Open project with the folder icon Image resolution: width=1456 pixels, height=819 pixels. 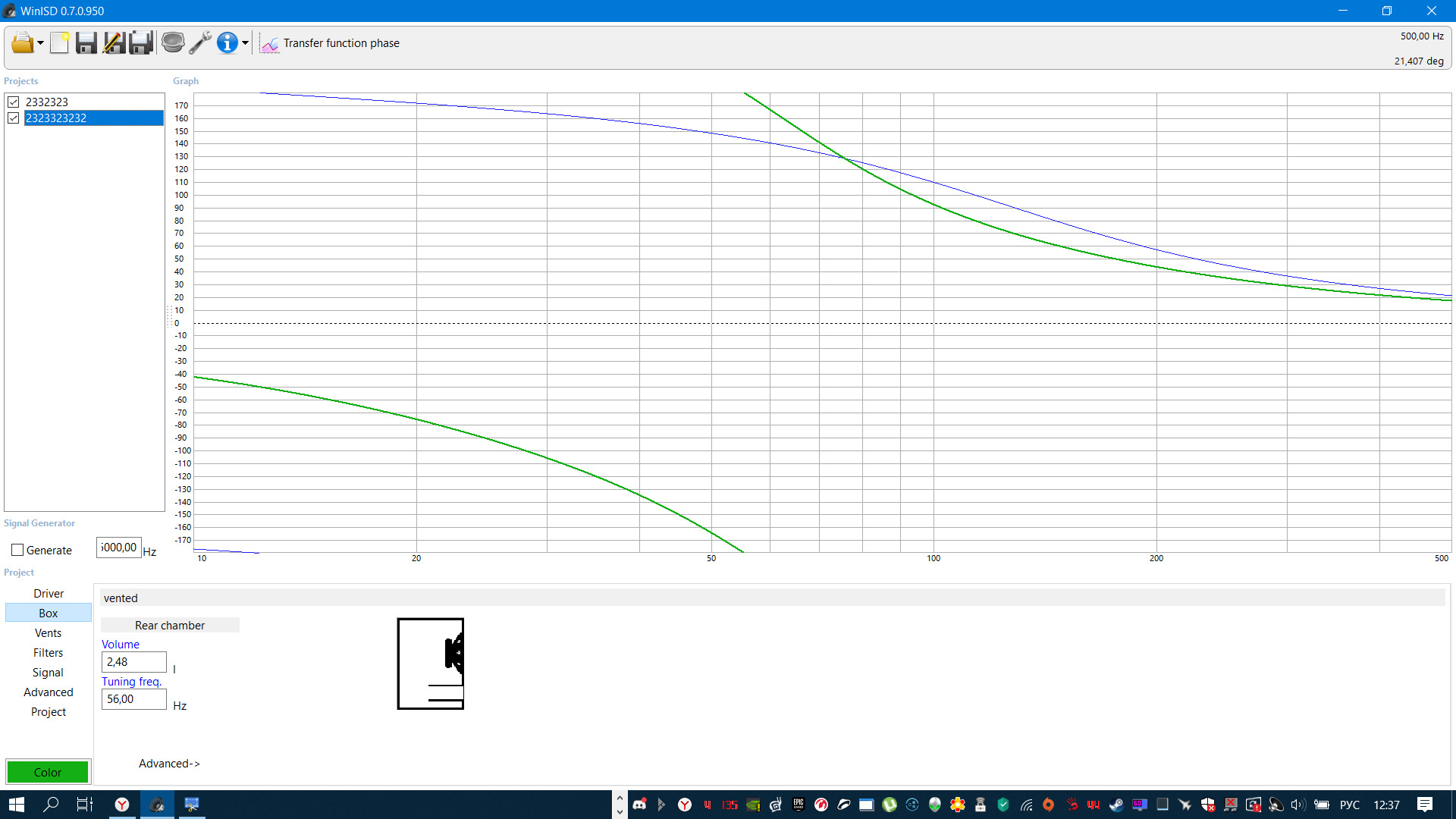22,43
